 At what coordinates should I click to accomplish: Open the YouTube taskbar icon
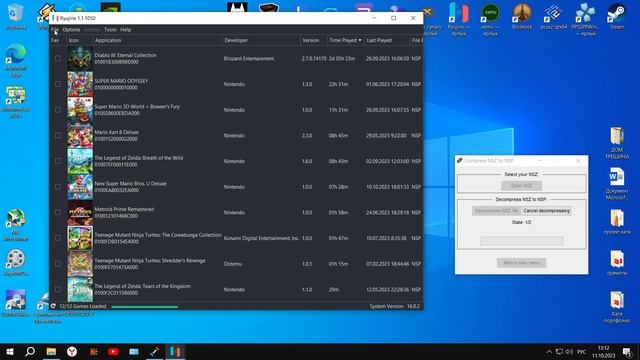click(x=113, y=351)
